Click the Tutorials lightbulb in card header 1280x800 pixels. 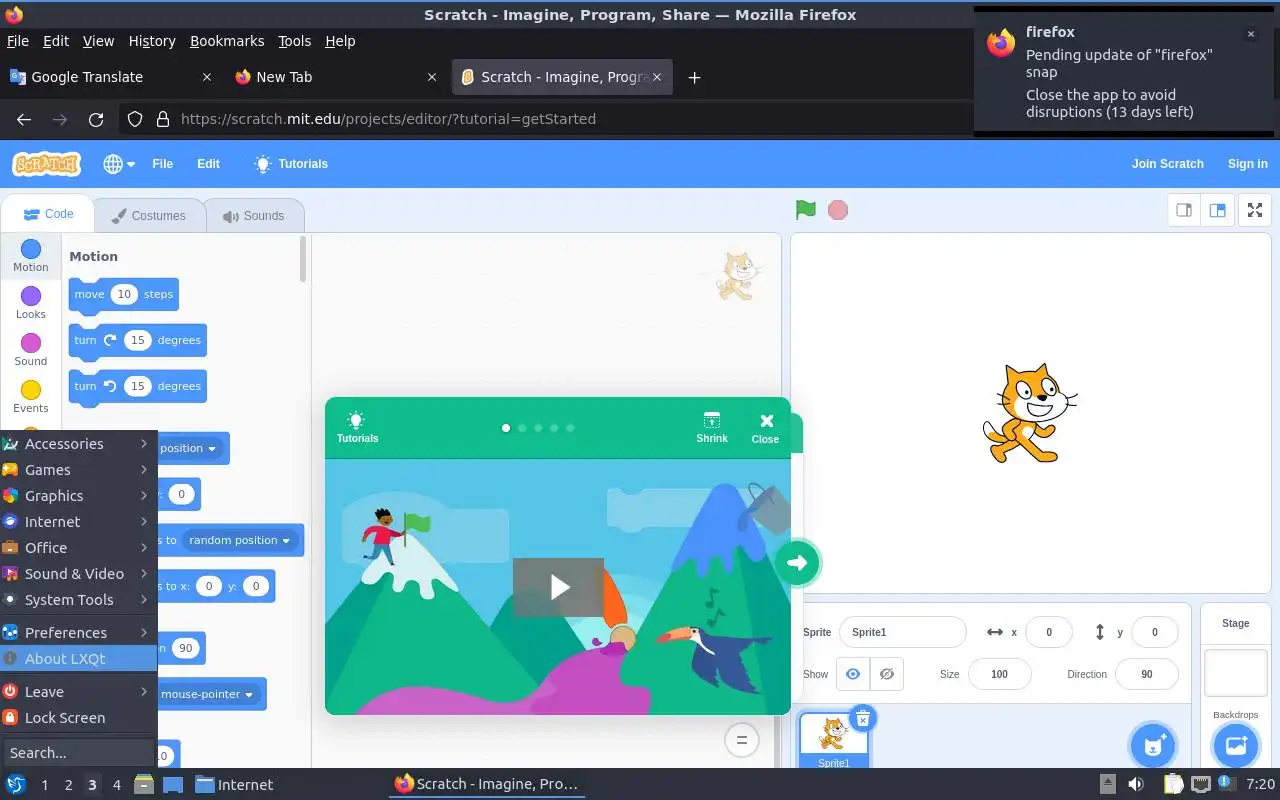tap(357, 427)
